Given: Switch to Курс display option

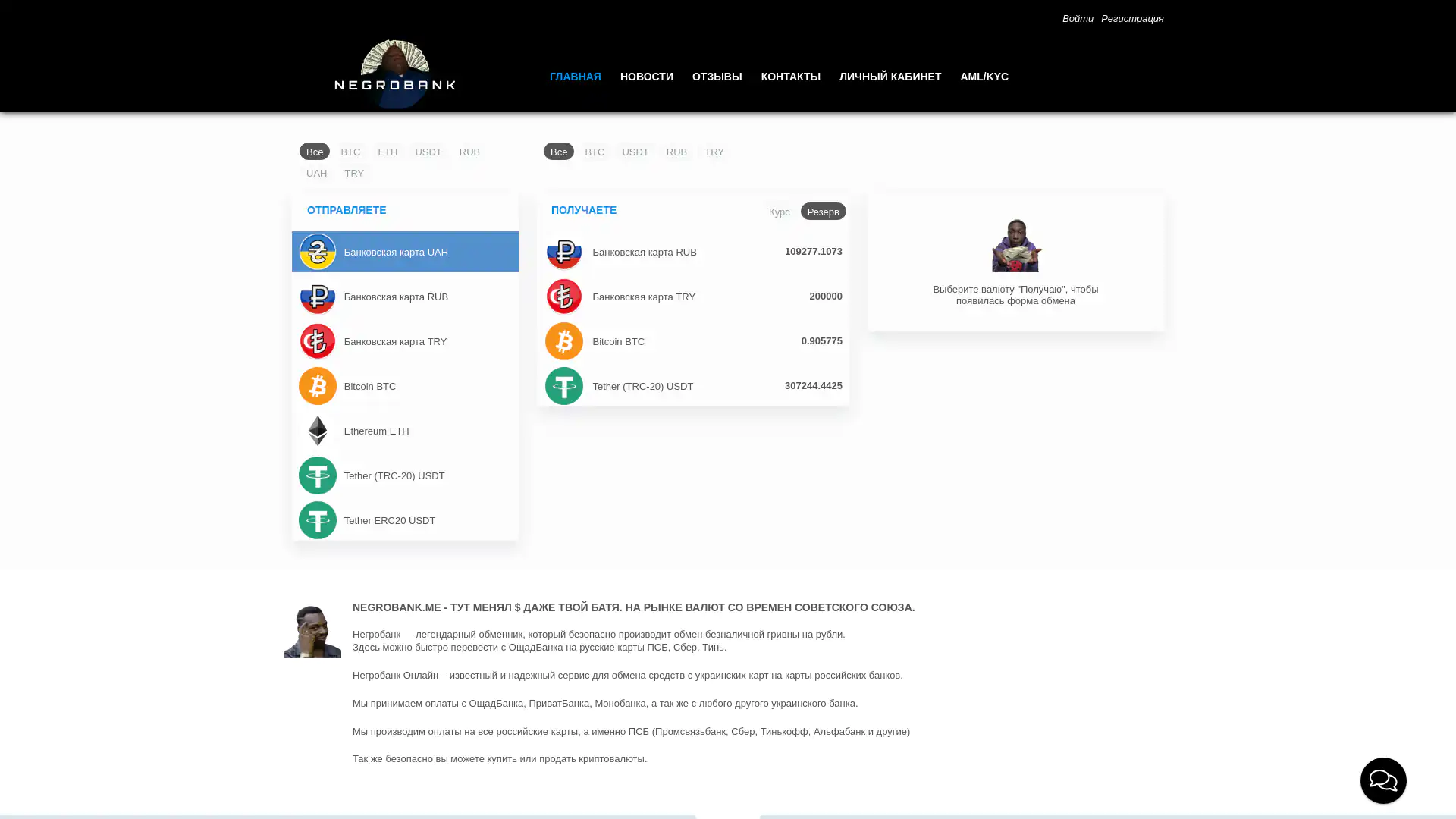Looking at the screenshot, I should click(779, 212).
